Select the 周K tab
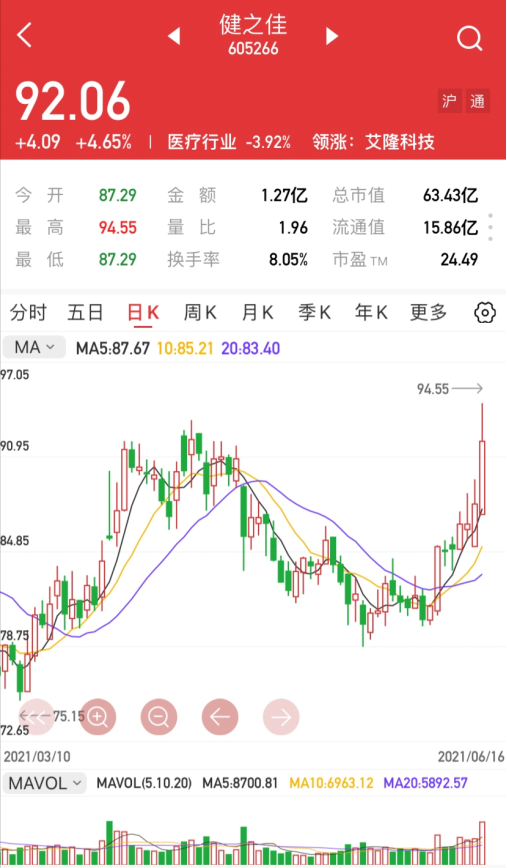The width and height of the screenshot is (507, 868). pos(200,313)
